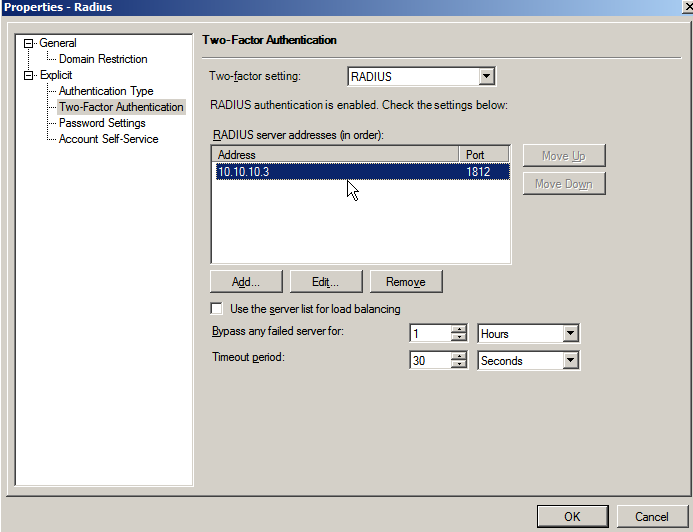
Task: Click the Move Up button
Action: click(x=564, y=156)
